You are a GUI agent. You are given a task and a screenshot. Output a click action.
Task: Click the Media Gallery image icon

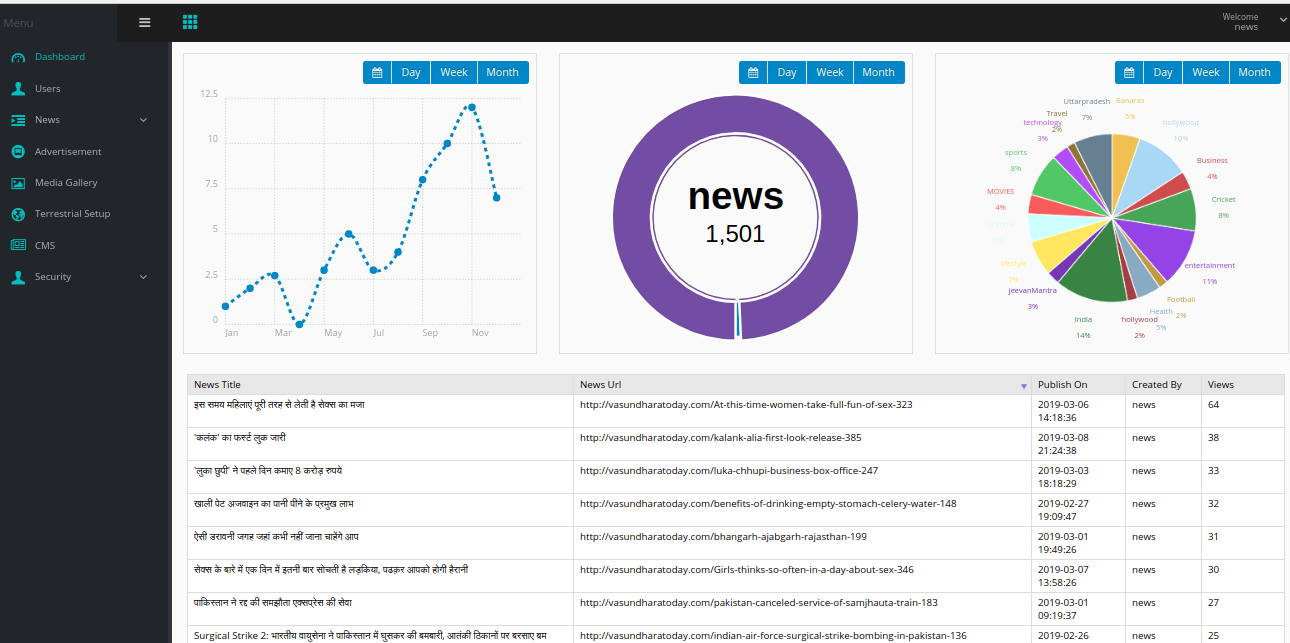[x=18, y=183]
